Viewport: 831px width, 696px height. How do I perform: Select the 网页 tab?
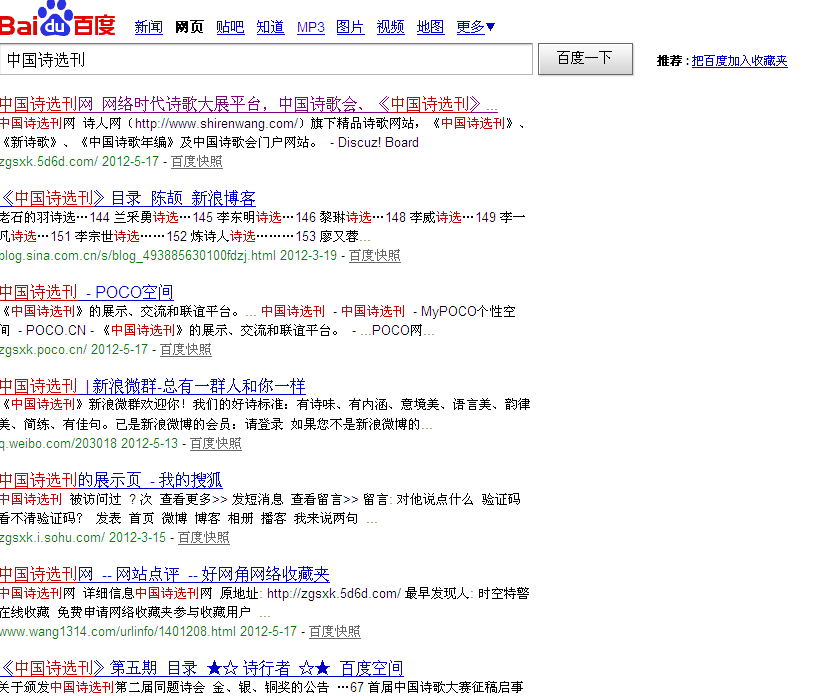point(189,27)
